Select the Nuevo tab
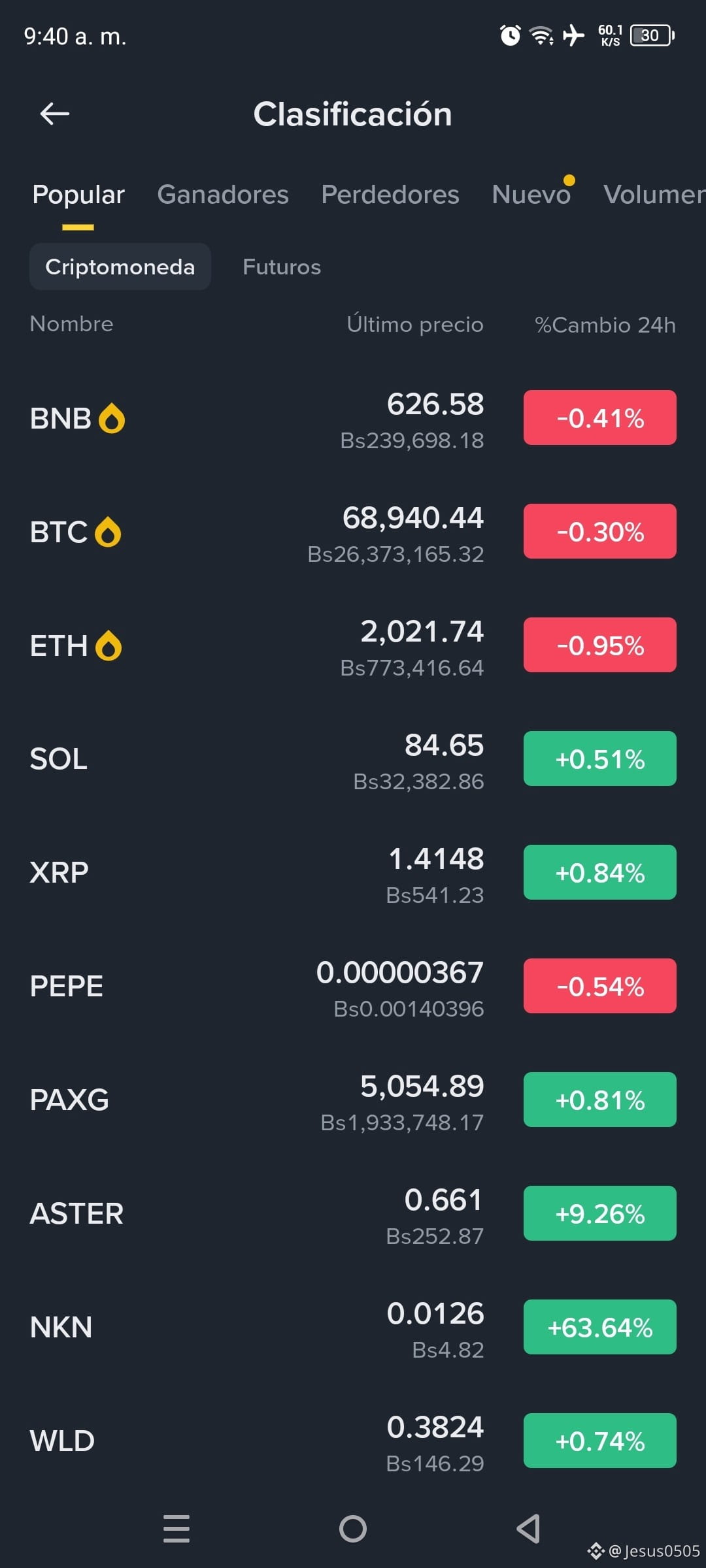This screenshot has height=1568, width=706. coord(531,195)
